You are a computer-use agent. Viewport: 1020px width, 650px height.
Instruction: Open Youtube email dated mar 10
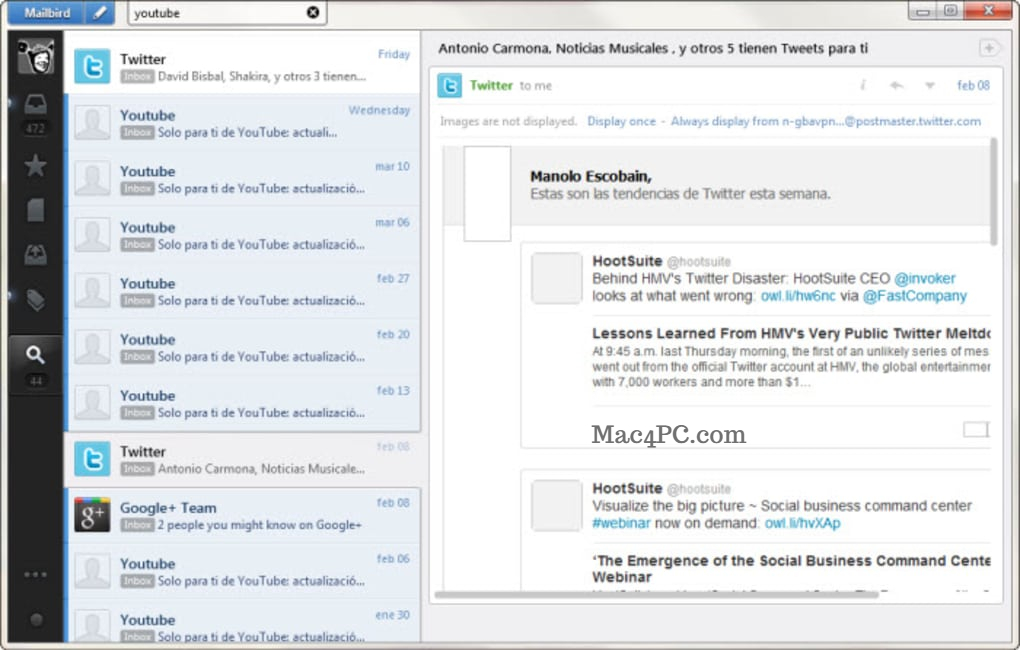tap(243, 179)
